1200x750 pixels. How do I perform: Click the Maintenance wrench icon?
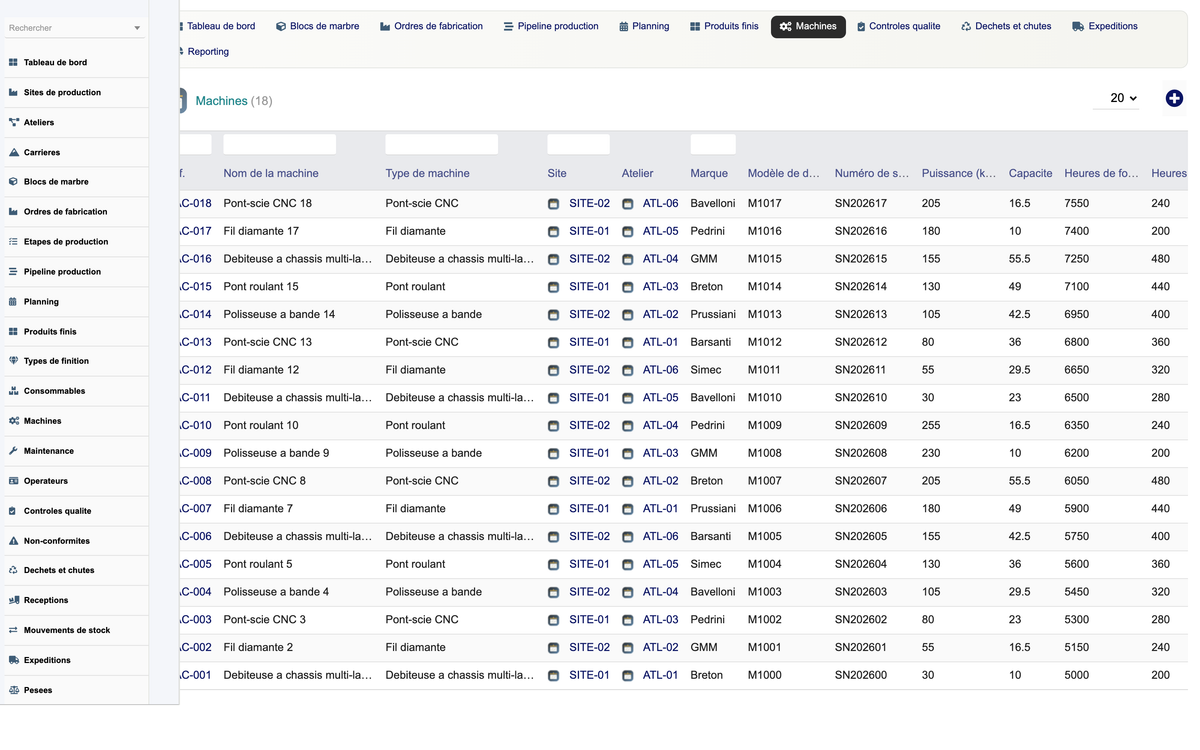click(13, 451)
